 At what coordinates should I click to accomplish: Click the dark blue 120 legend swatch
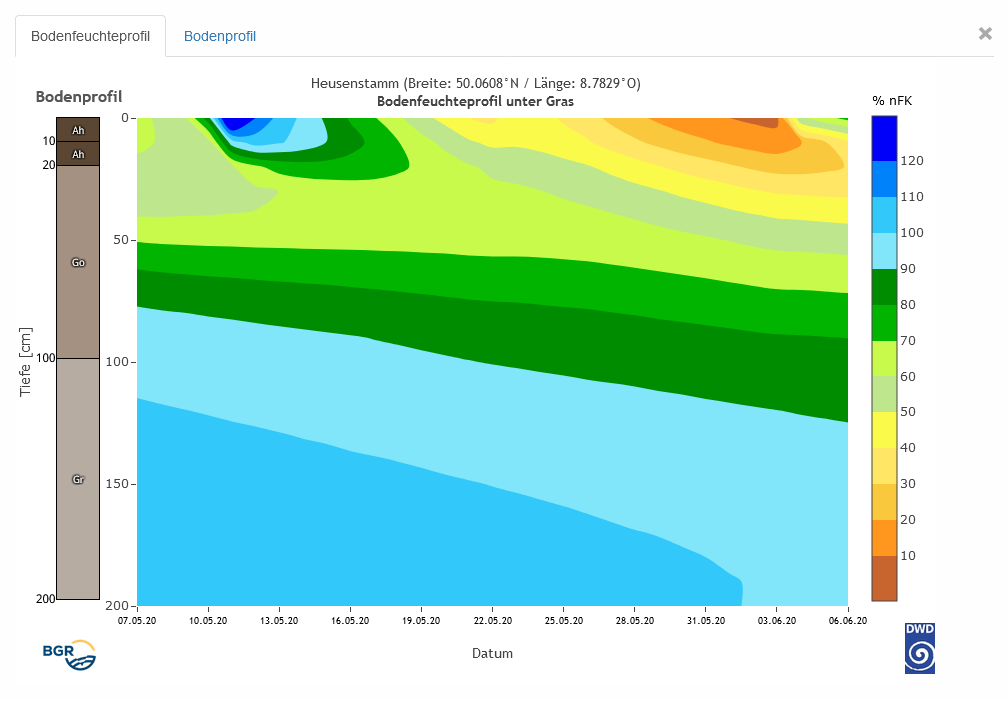coord(885,138)
